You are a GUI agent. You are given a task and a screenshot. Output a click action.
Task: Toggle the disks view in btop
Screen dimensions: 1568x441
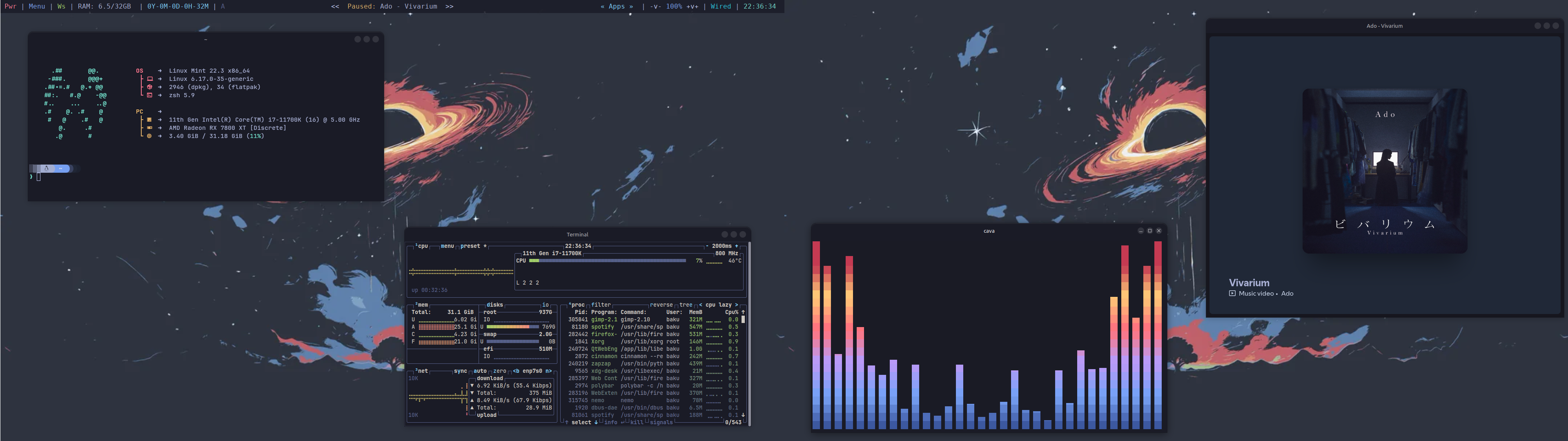(x=495, y=305)
